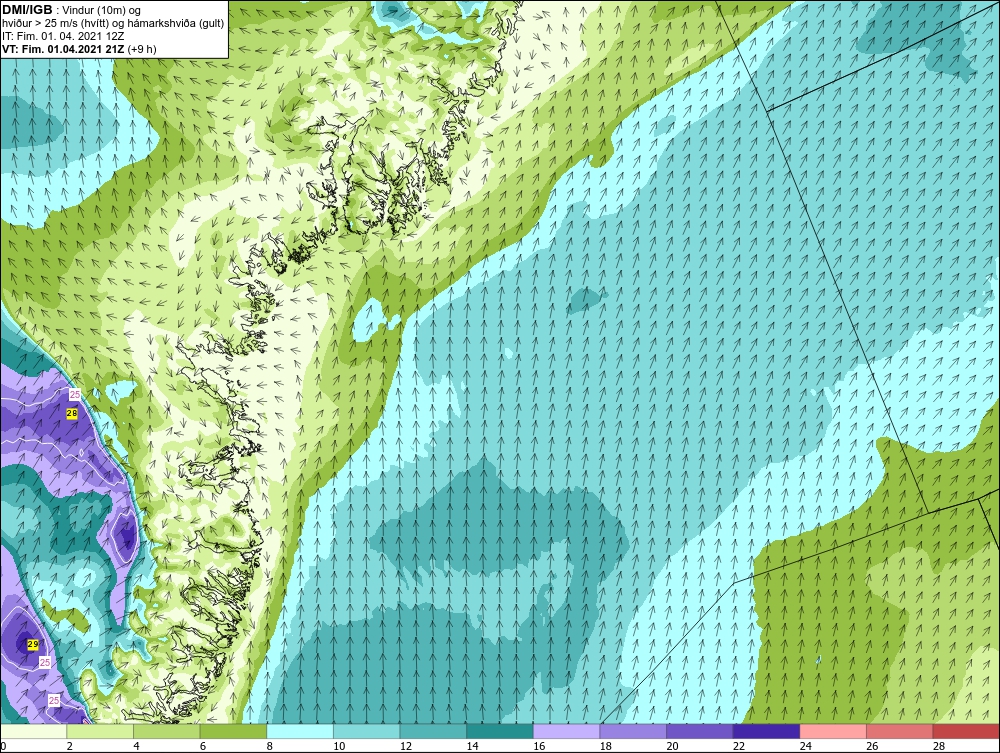
Task: Click the legend scale number 0
Action: (x=3, y=746)
